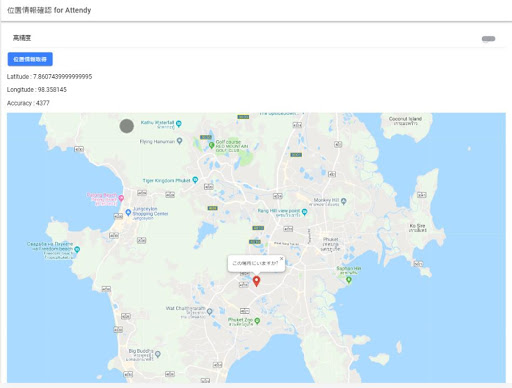
Task: Select Monkey Hill map marker
Action: click(344, 201)
